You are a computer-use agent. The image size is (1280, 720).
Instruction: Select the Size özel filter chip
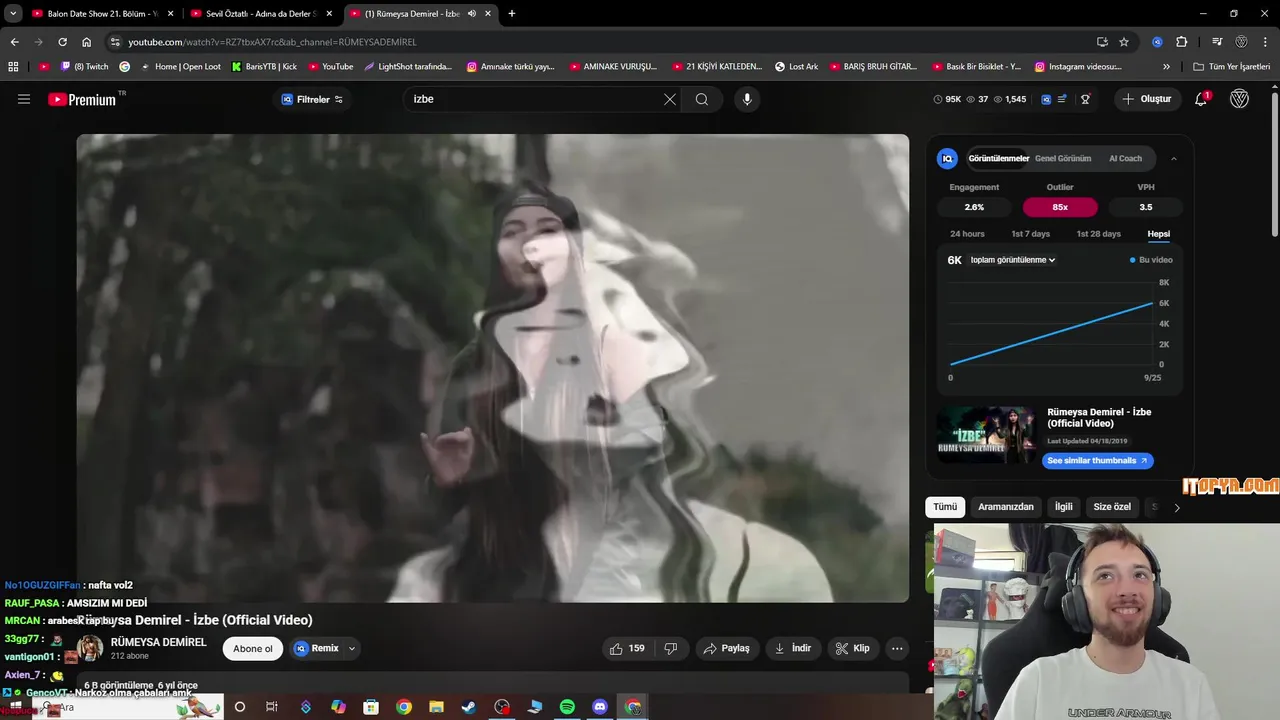[x=1112, y=507]
